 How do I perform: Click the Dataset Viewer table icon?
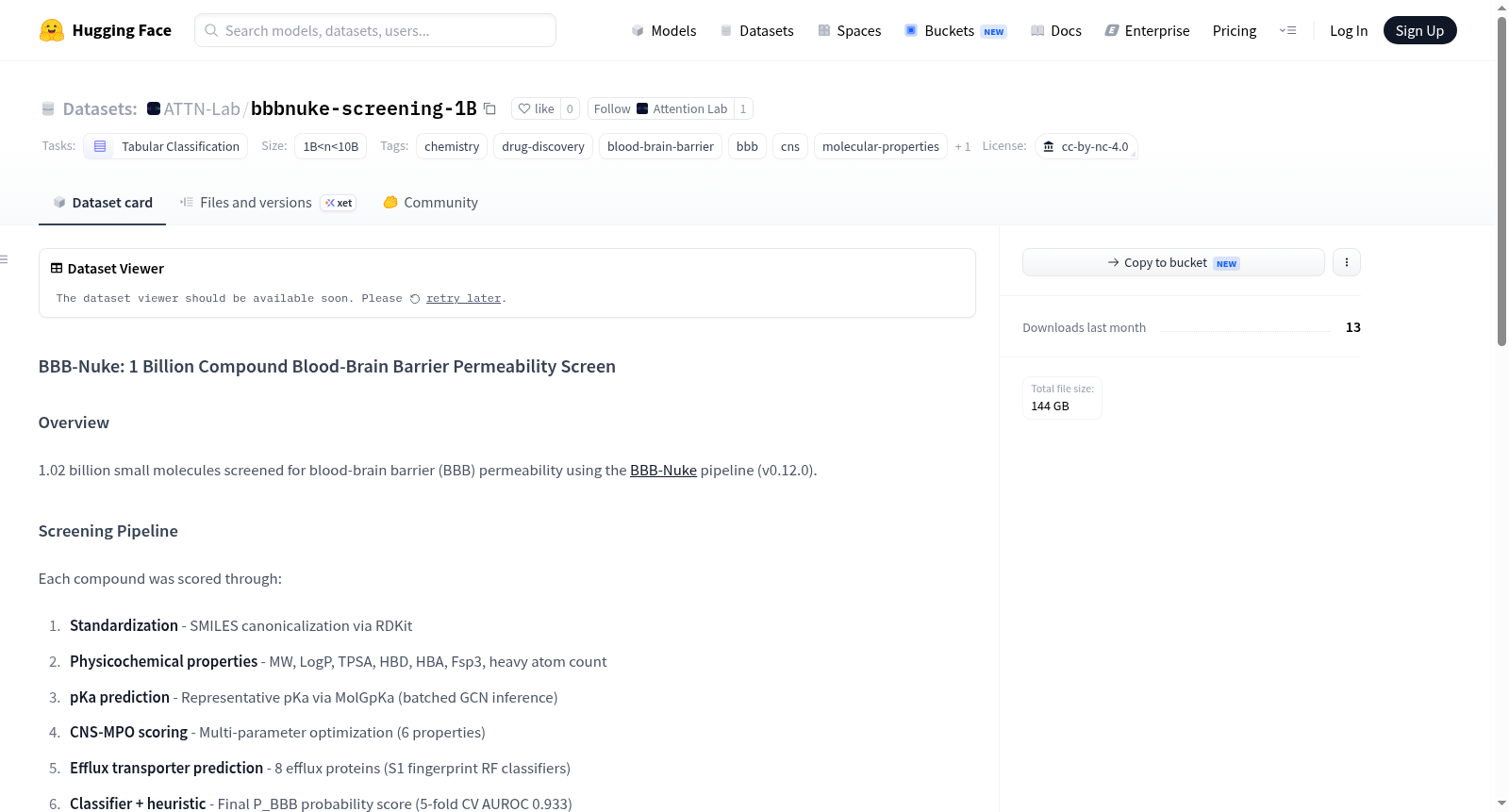coord(57,269)
